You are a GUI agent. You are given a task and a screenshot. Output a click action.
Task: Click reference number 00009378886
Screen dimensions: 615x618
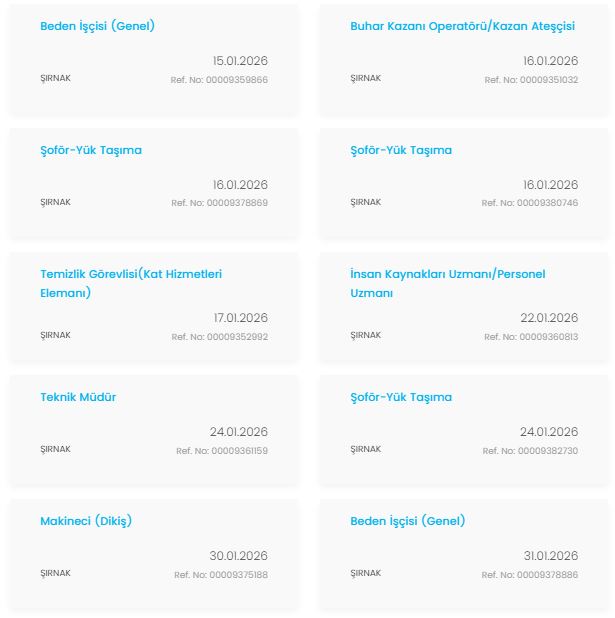tap(530, 575)
